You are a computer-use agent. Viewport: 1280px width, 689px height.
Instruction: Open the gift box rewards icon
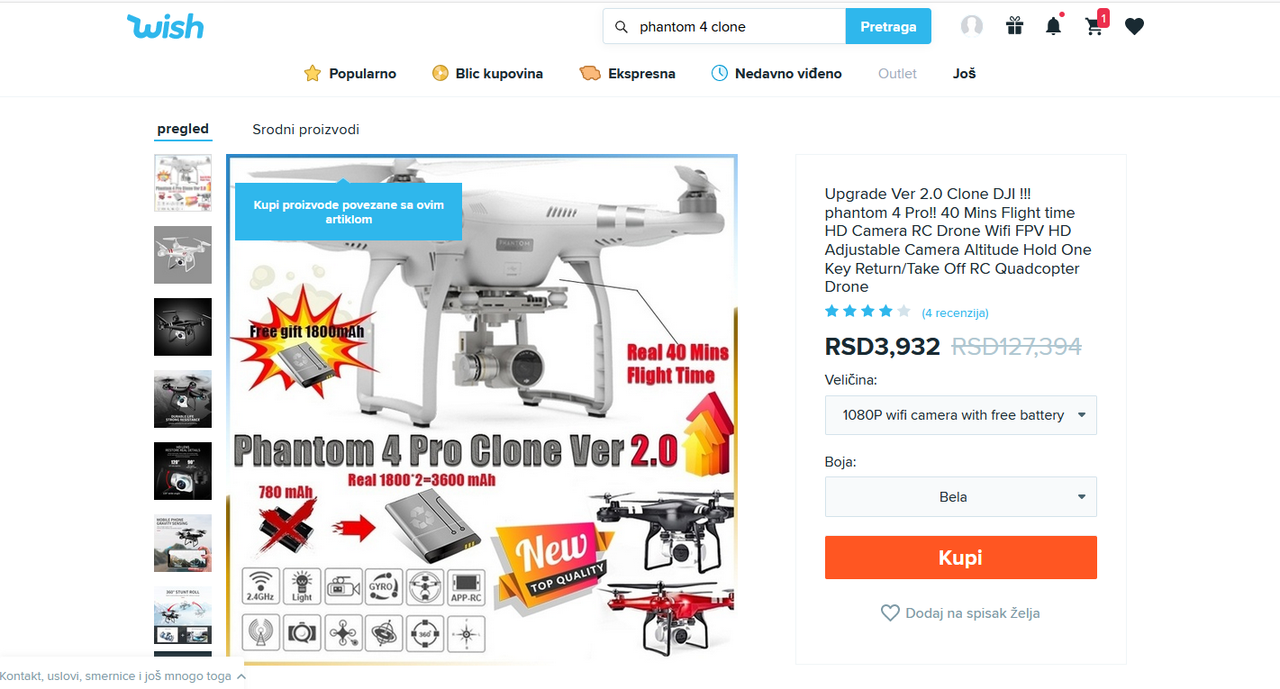pos(1014,26)
